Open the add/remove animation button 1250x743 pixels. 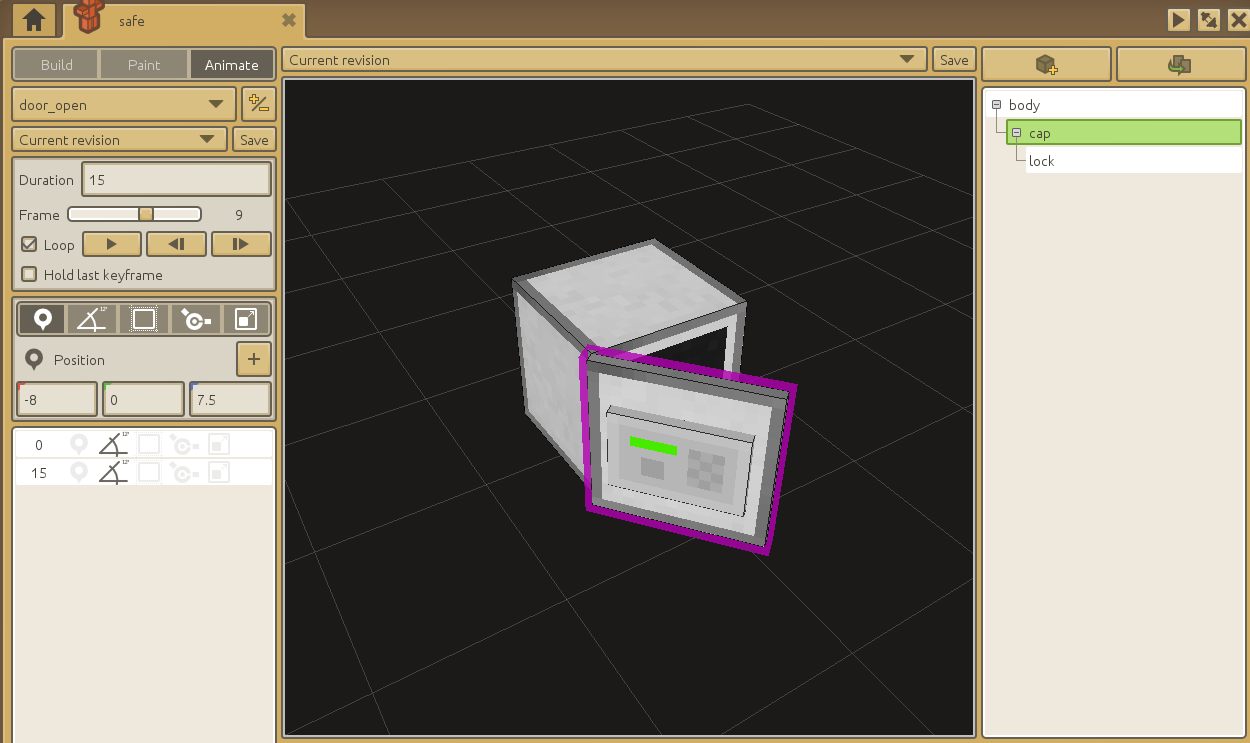(x=258, y=104)
